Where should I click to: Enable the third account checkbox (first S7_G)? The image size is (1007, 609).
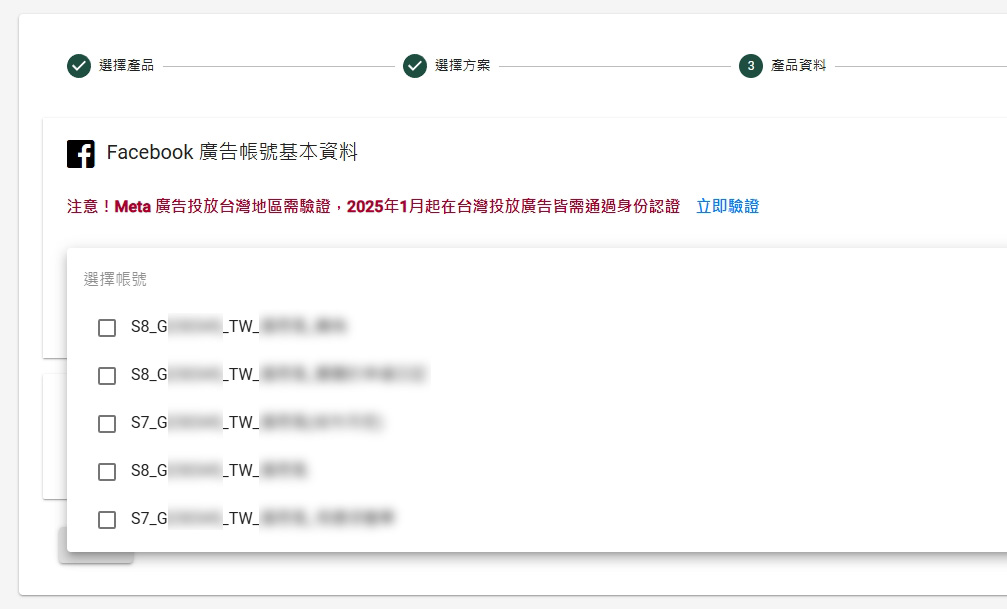[107, 424]
